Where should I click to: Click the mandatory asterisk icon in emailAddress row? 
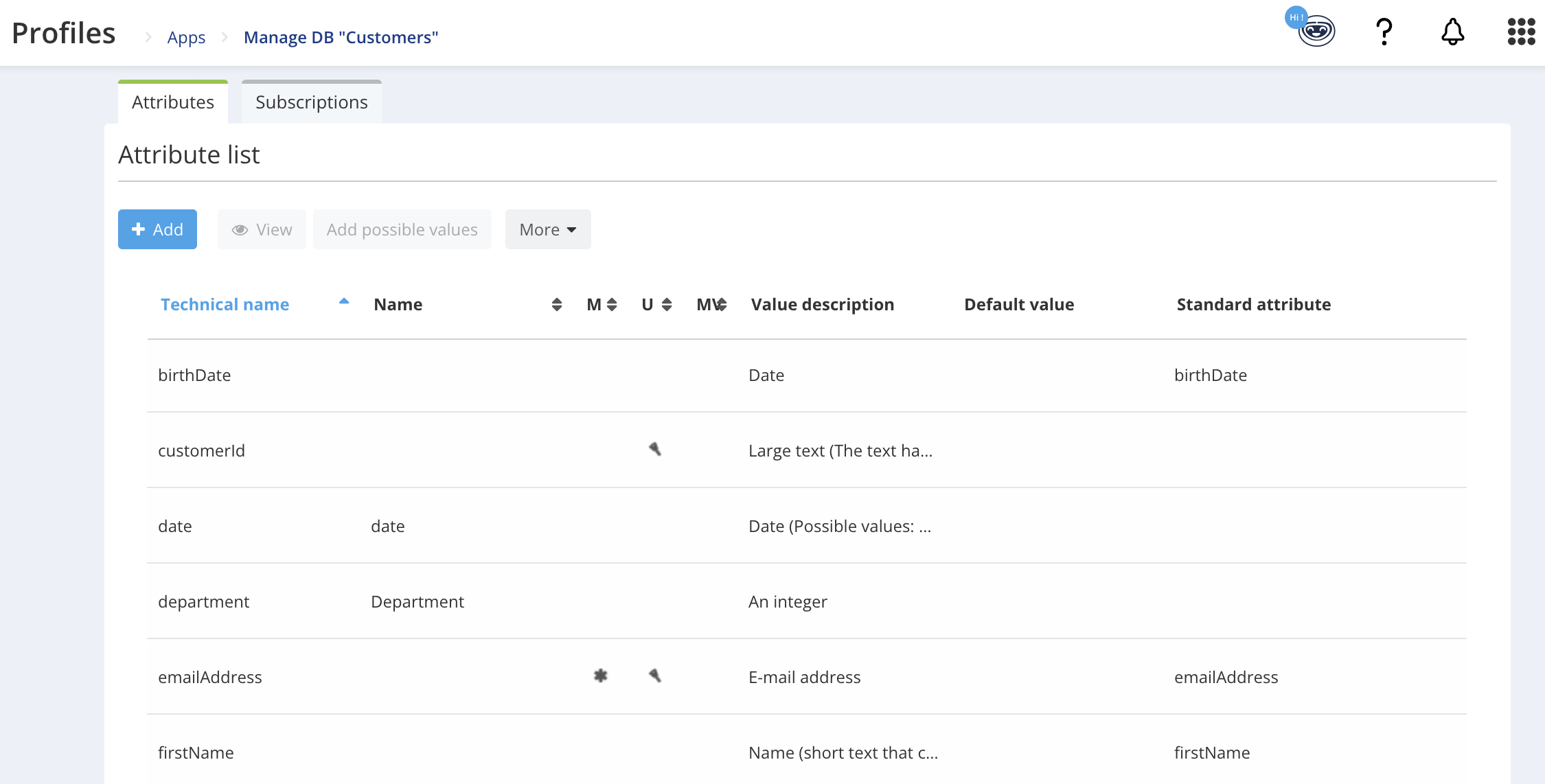pos(601,676)
